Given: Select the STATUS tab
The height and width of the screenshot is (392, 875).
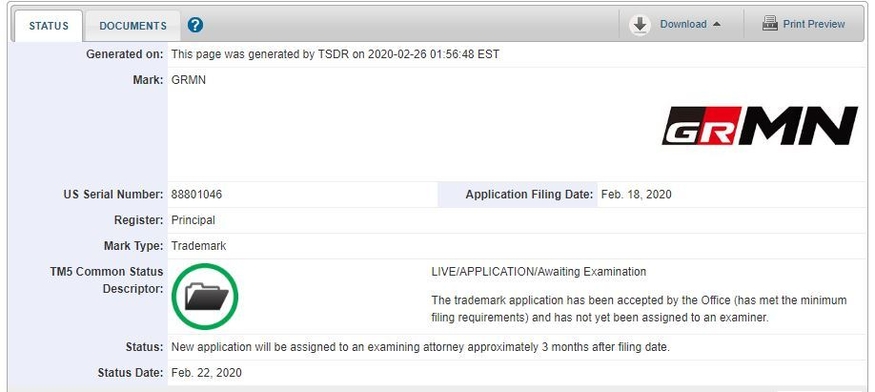Looking at the screenshot, I should 49,26.
